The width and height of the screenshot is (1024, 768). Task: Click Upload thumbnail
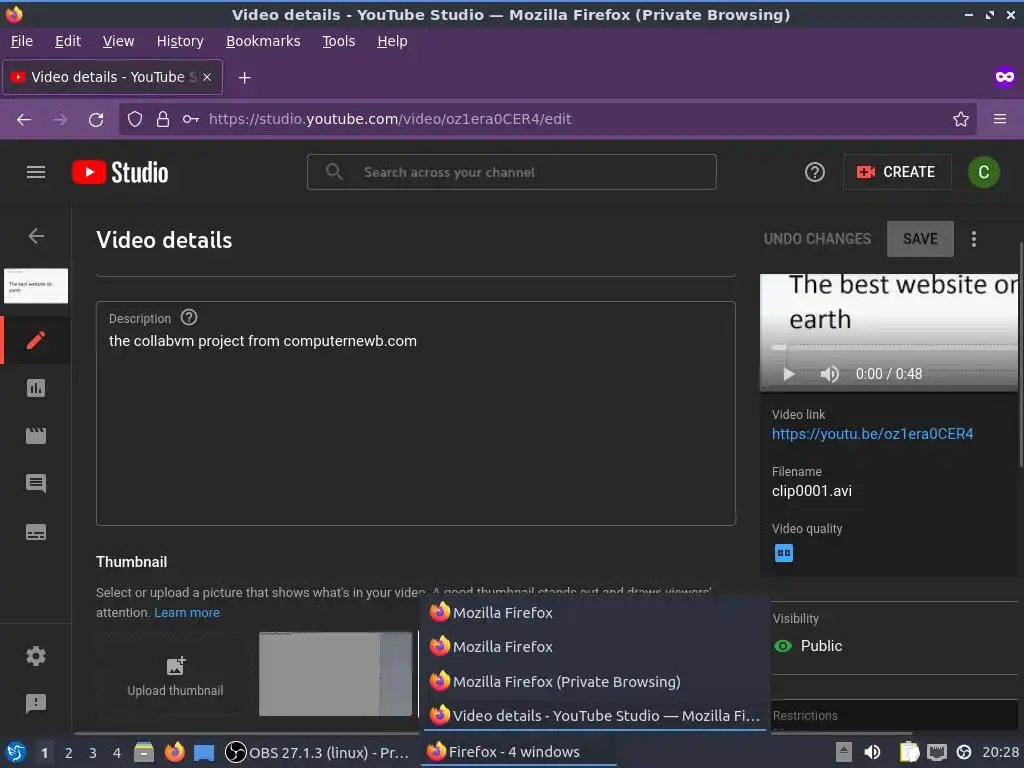[175, 675]
